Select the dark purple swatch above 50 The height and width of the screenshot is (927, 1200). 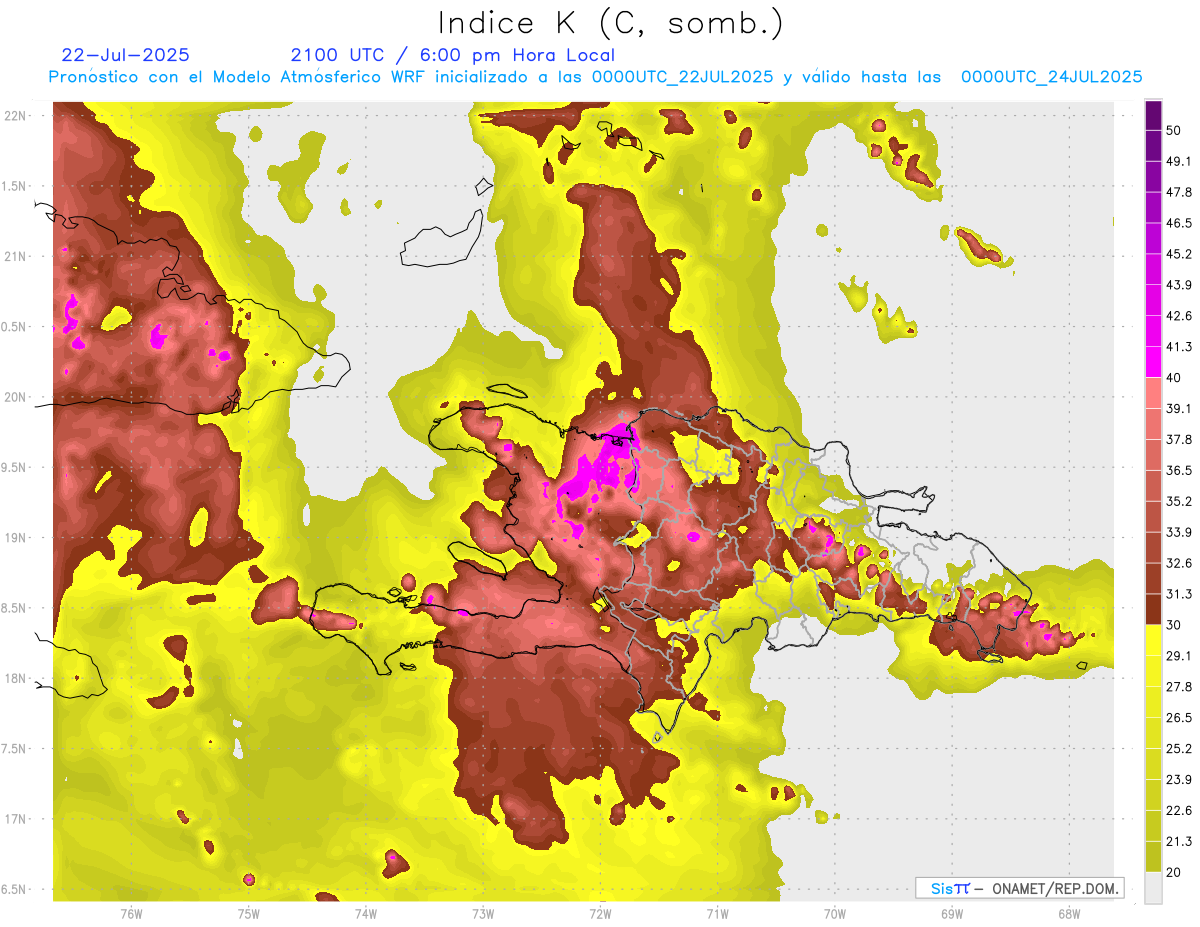(1153, 116)
